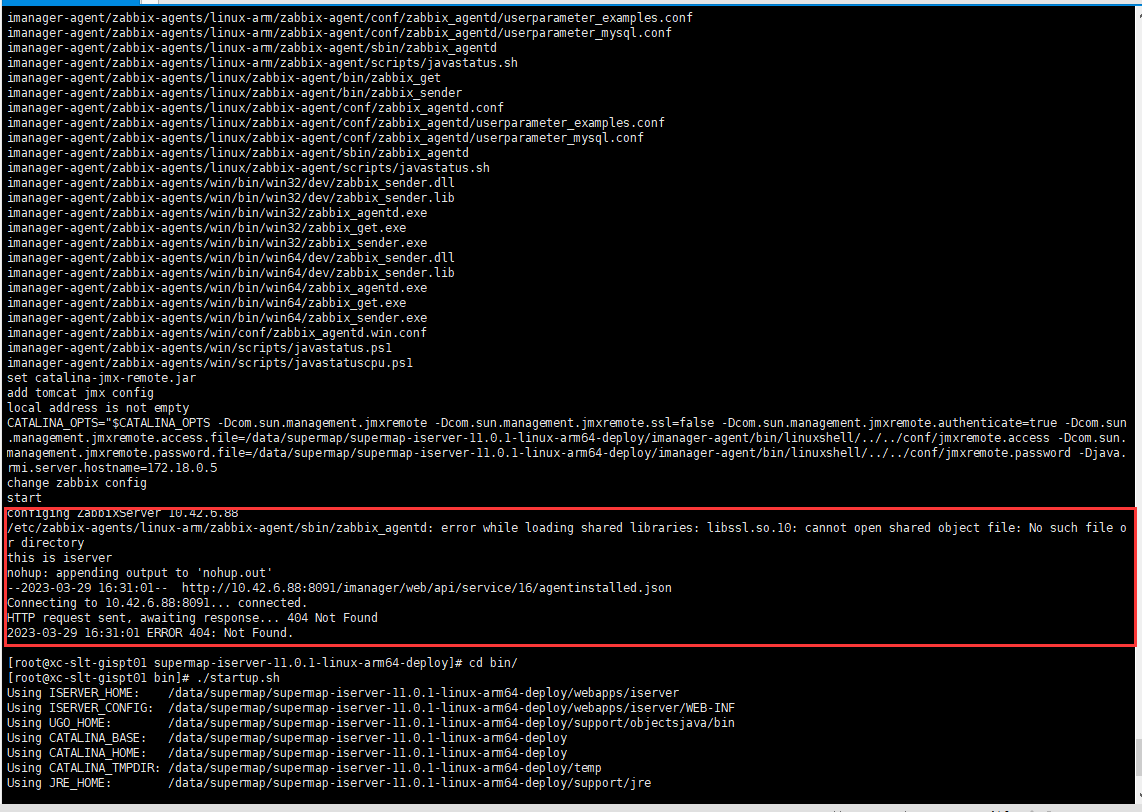Click the 'linux/zabbix-agent/scripts/javastatus.sh' line
Viewport: 1142px width, 812px height.
[248, 168]
